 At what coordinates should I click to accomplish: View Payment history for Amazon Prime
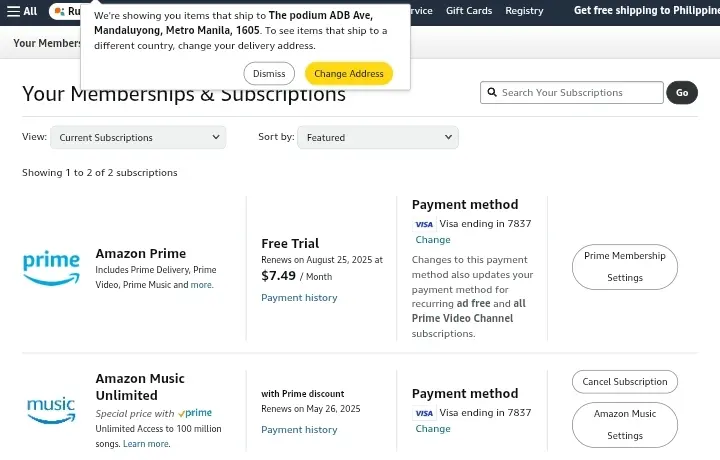click(x=299, y=297)
